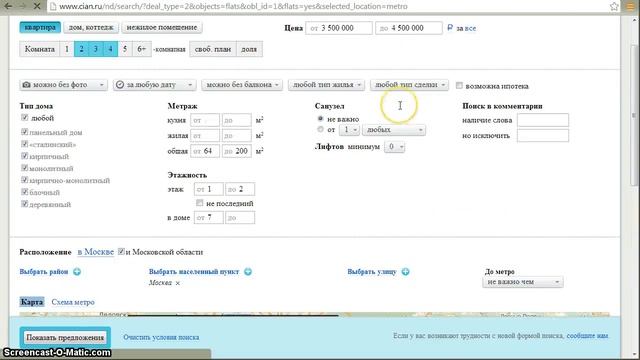Click the общая area от 64 field
This screenshot has width=640, height=360.
point(205,151)
